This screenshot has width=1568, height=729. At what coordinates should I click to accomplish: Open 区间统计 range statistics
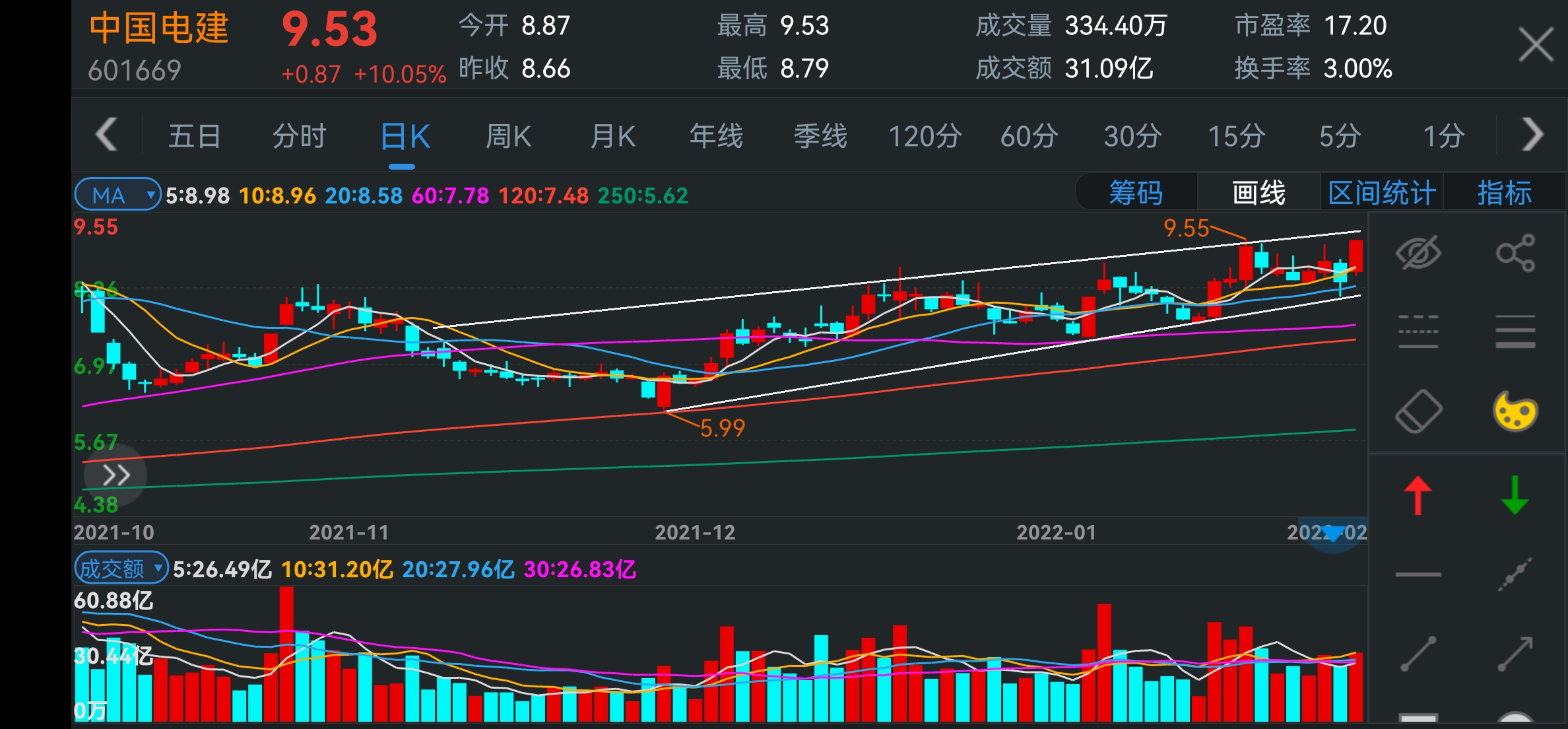pos(1382,193)
